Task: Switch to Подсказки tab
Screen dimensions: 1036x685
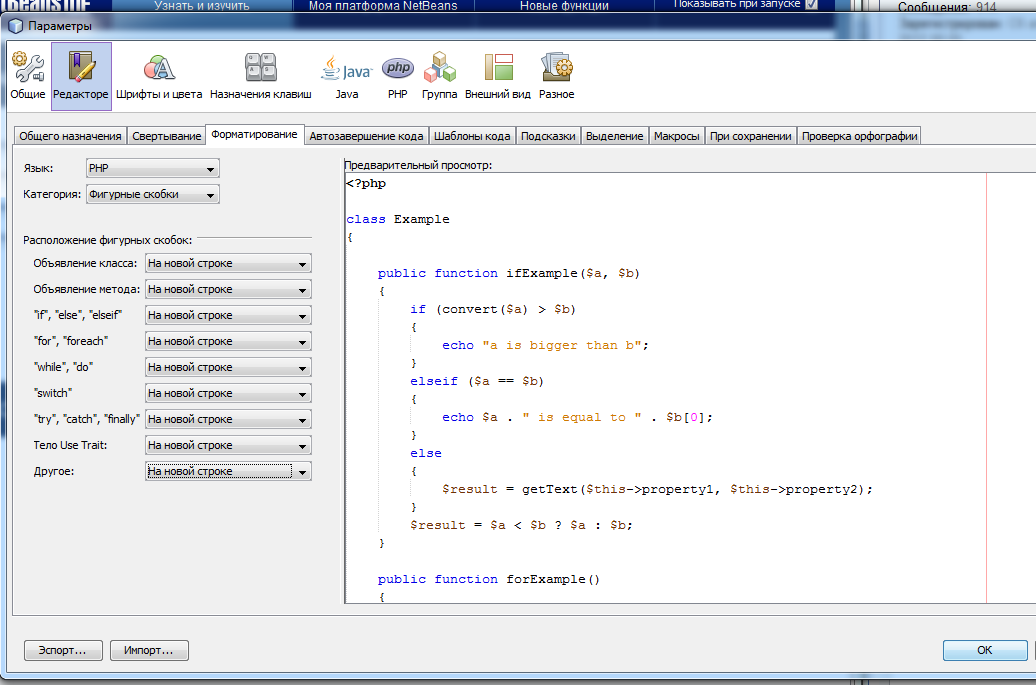Action: [x=548, y=135]
